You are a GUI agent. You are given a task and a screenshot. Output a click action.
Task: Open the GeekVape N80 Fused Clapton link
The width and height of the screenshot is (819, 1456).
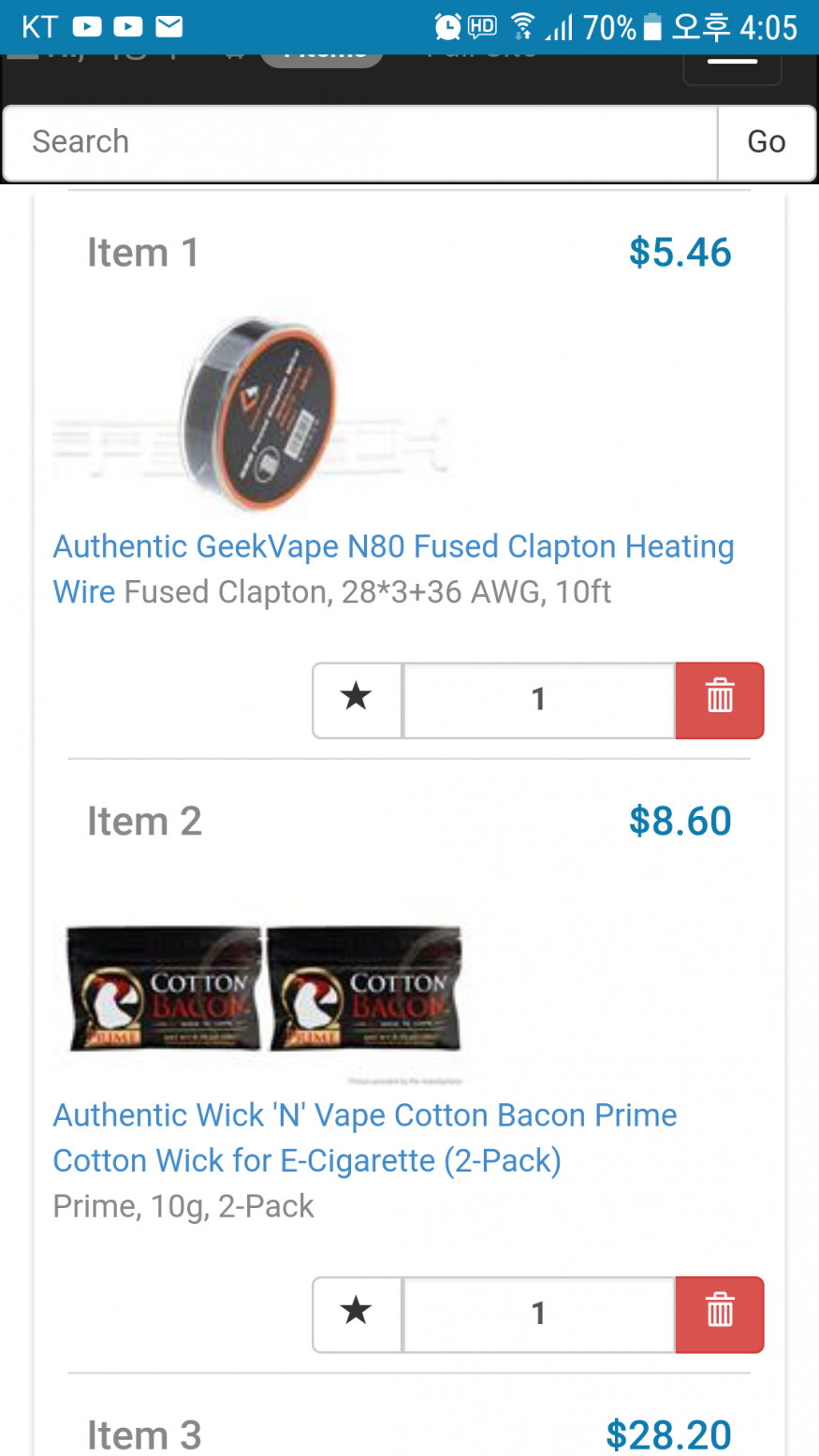(393, 547)
